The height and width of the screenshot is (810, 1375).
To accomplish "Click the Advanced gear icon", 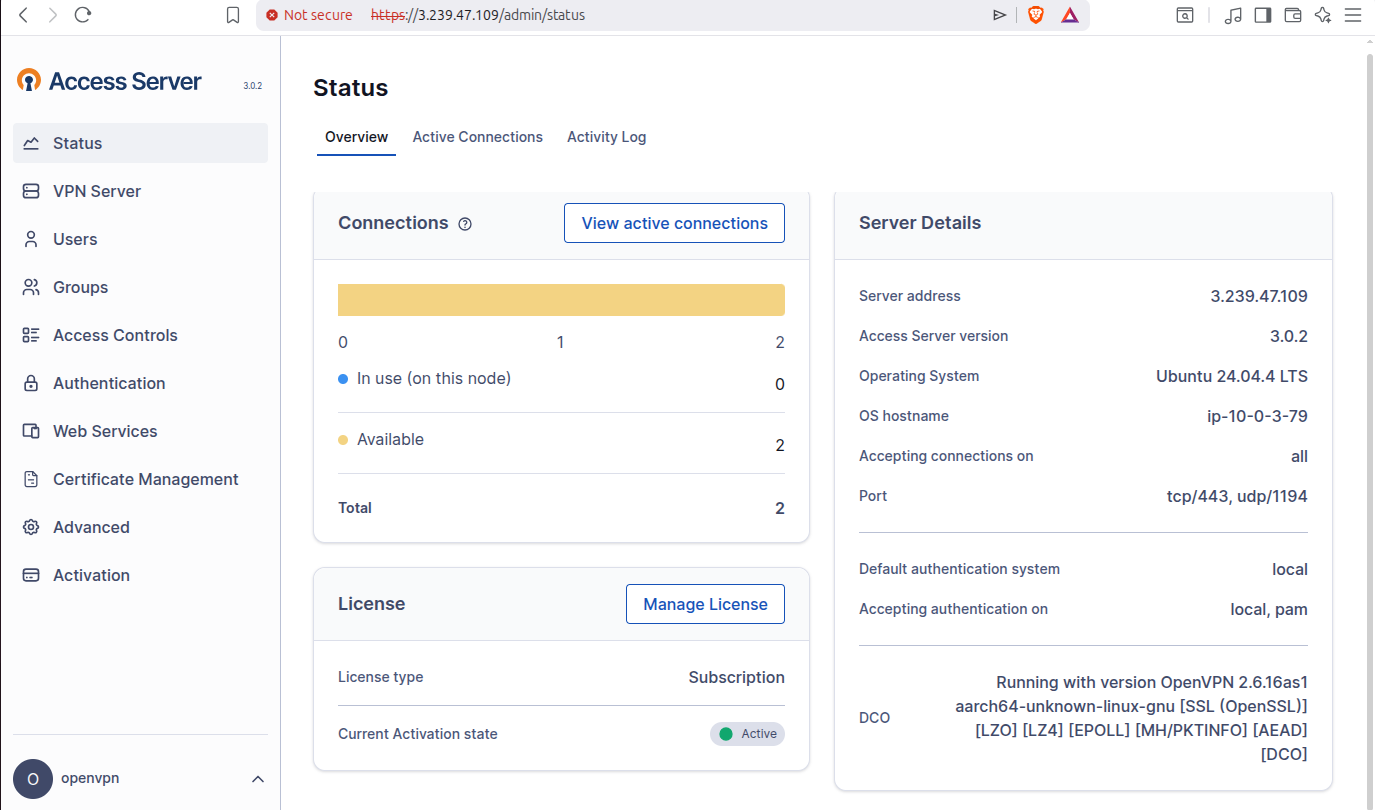I will [x=31, y=527].
